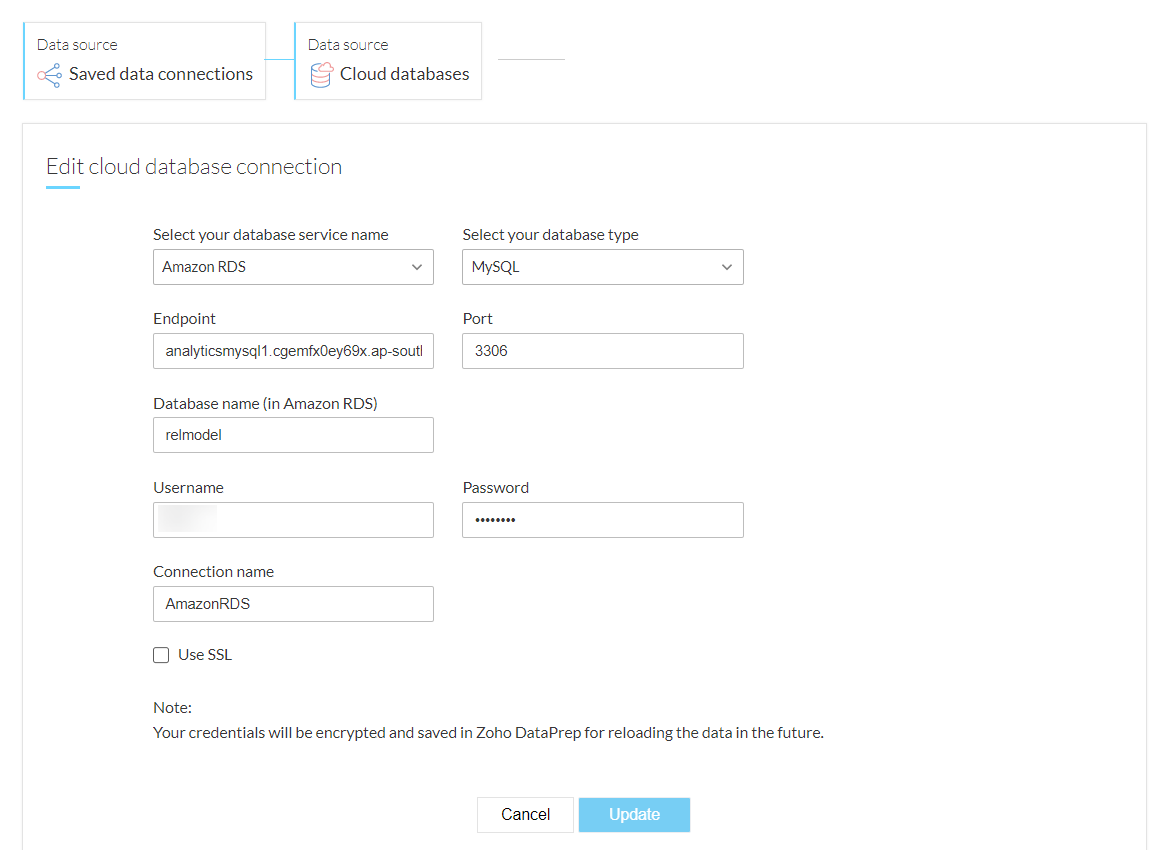The height and width of the screenshot is (850, 1161).
Task: Click the MySQL dropdown chevron arrow
Action: click(727, 267)
